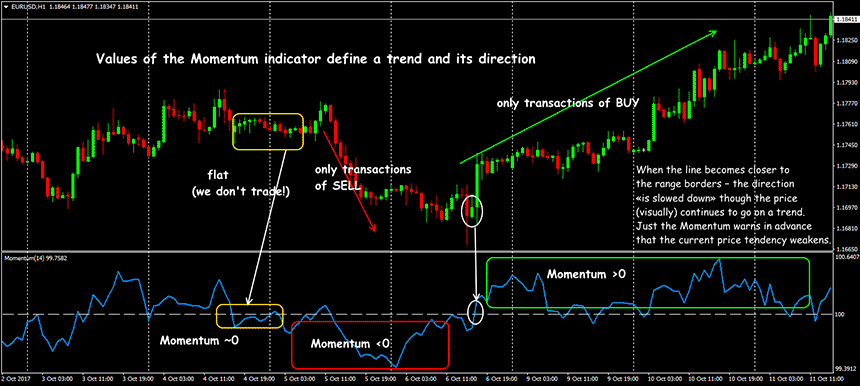860x386 pixels.
Task: Click price scale value 1.17770
Action: pos(847,103)
